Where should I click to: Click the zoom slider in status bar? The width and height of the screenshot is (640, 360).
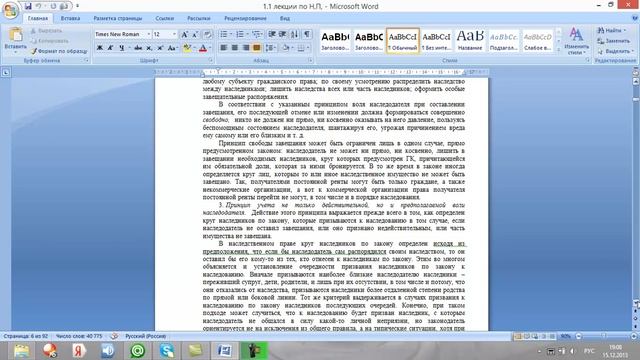605,336
